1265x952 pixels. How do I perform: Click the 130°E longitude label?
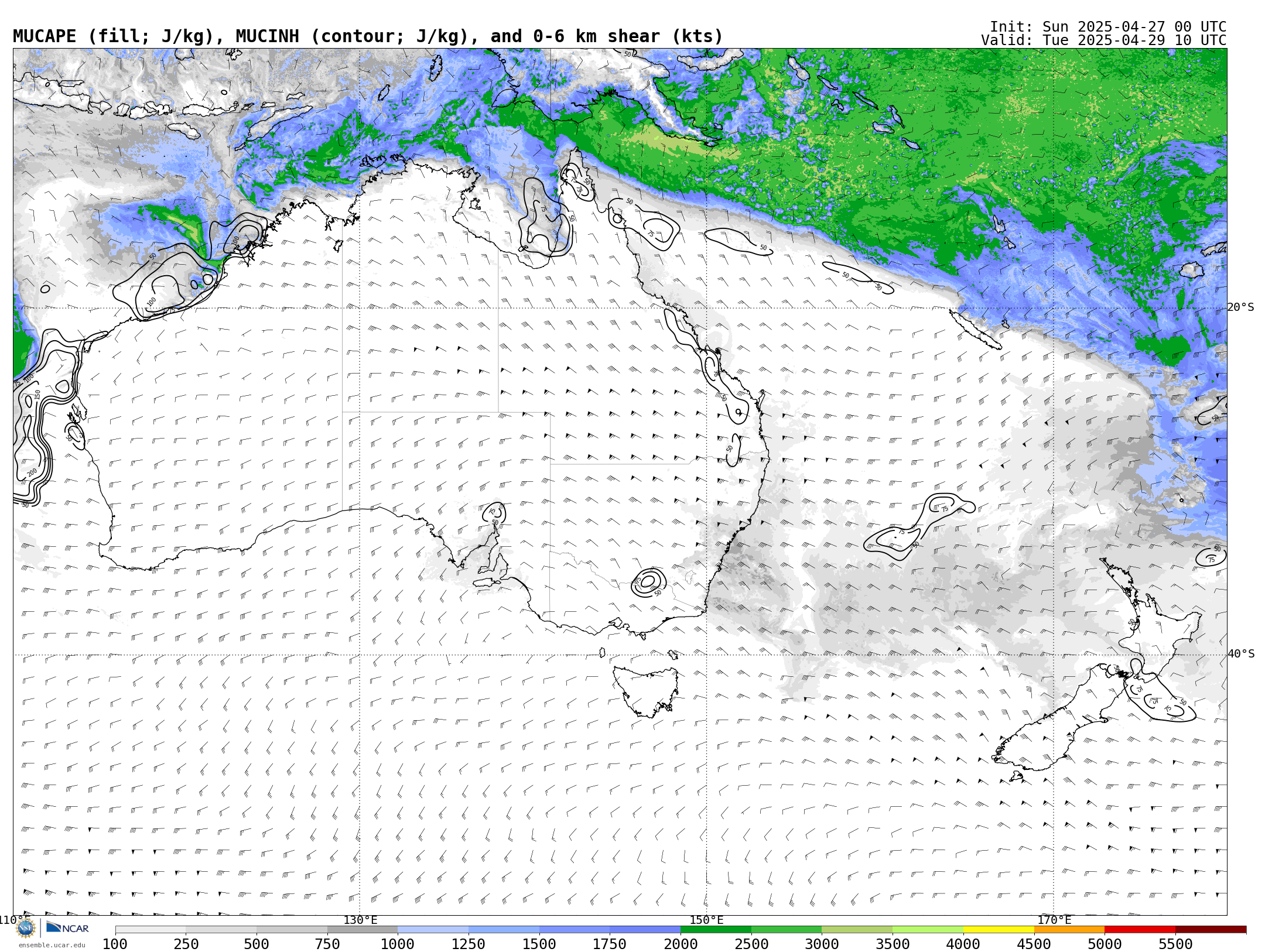point(360,920)
